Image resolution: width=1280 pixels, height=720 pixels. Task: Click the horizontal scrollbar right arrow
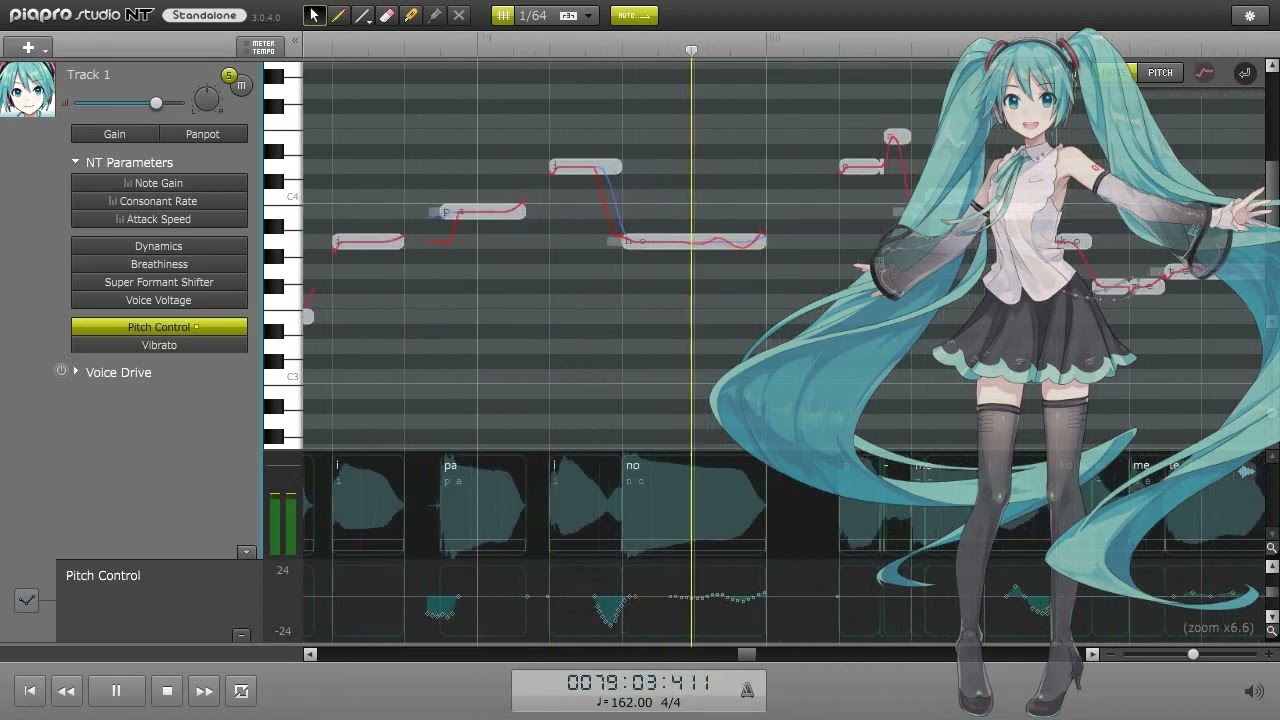pyautogui.click(x=1092, y=654)
